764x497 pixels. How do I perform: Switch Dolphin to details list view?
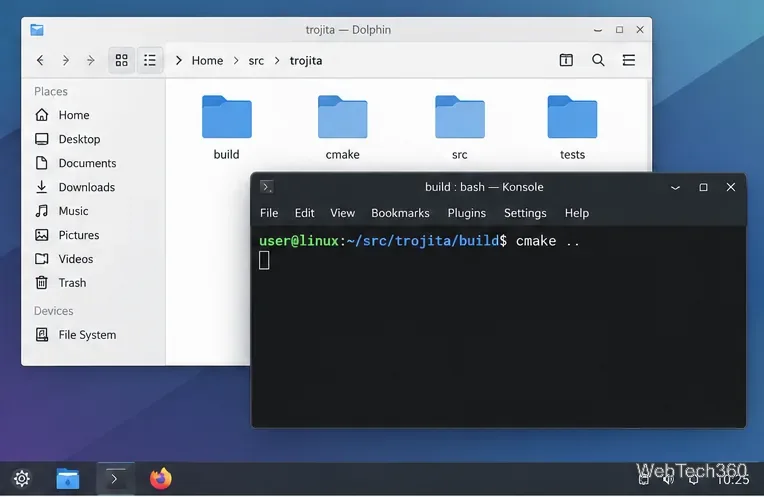pyautogui.click(x=150, y=60)
